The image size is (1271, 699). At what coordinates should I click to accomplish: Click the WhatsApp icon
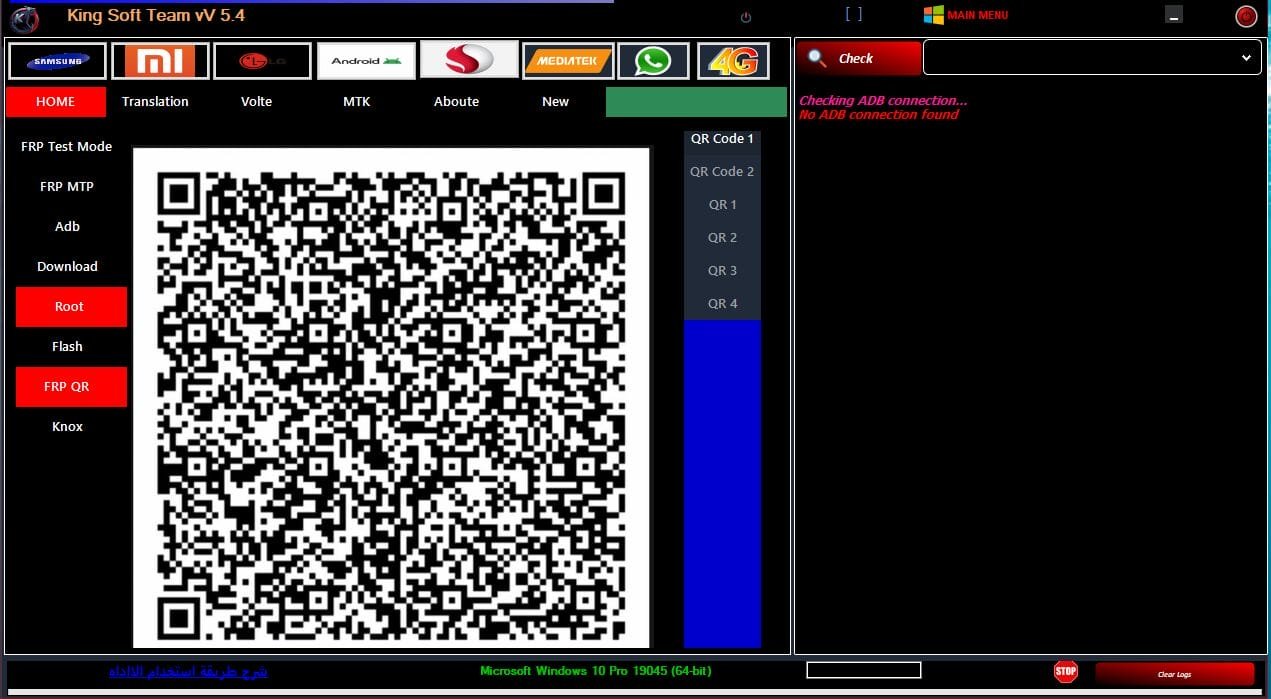pos(653,61)
